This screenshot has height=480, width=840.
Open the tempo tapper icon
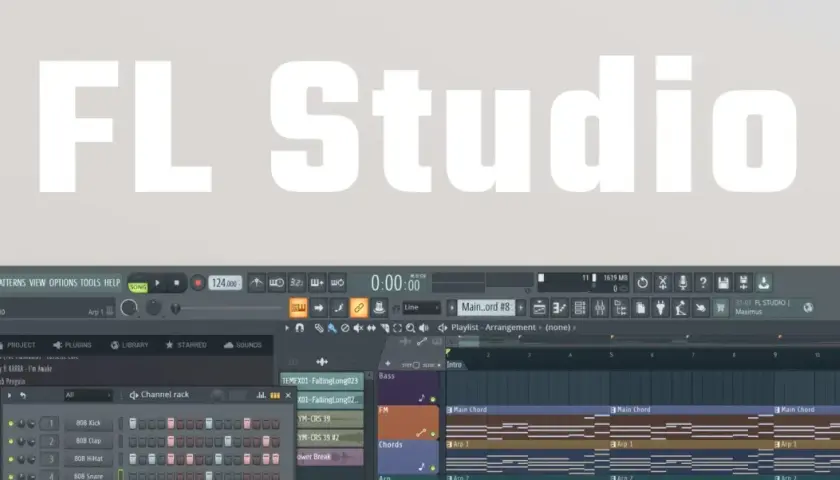tap(681, 308)
